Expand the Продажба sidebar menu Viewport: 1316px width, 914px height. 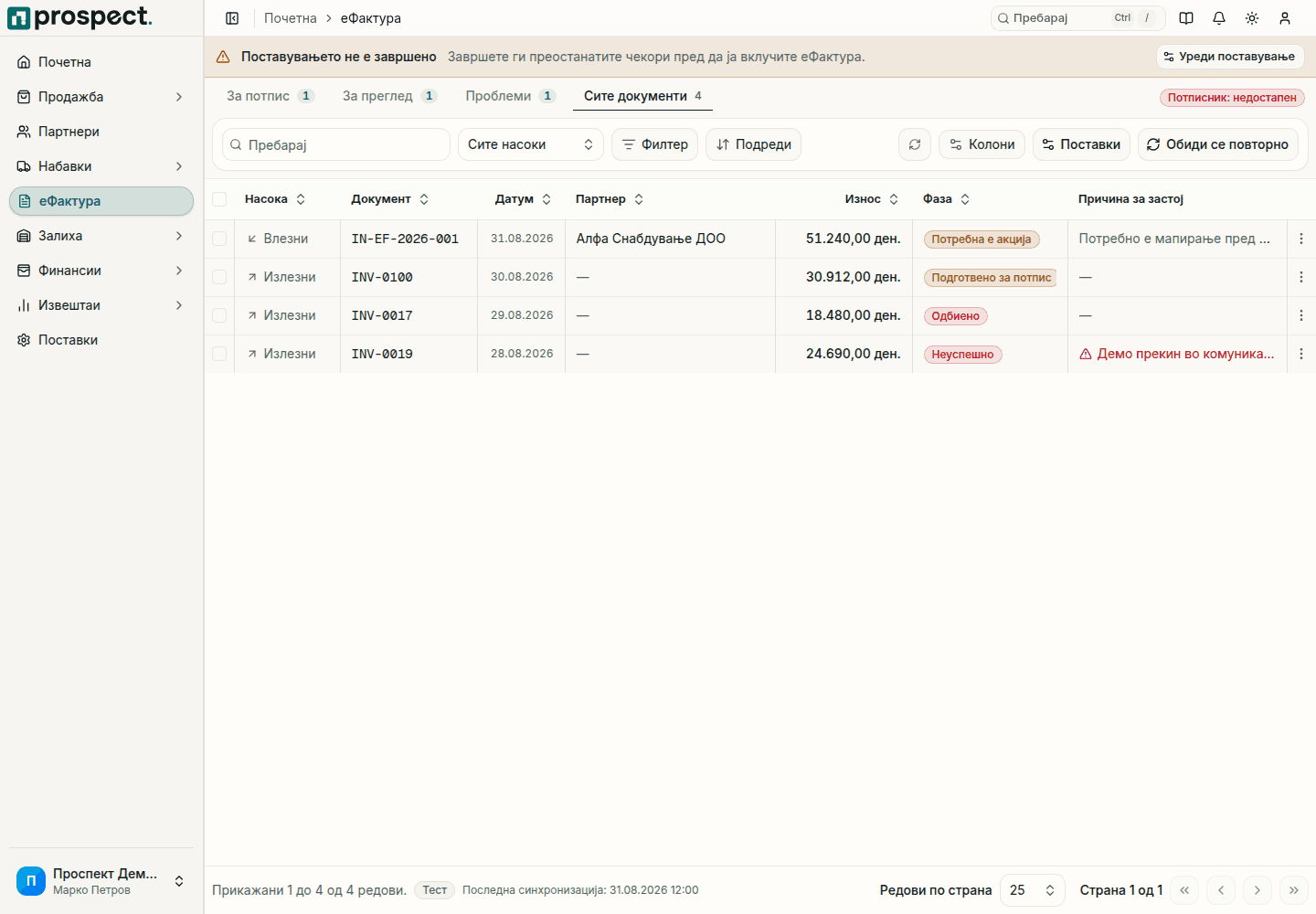pyautogui.click(x=101, y=97)
